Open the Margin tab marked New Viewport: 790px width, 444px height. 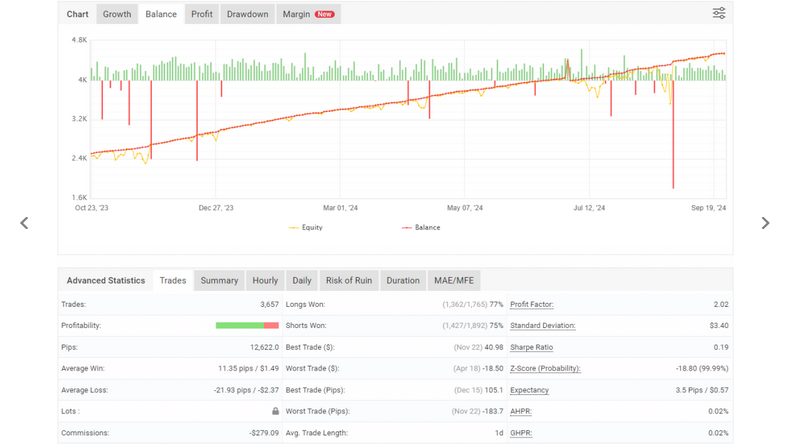[x=308, y=14]
